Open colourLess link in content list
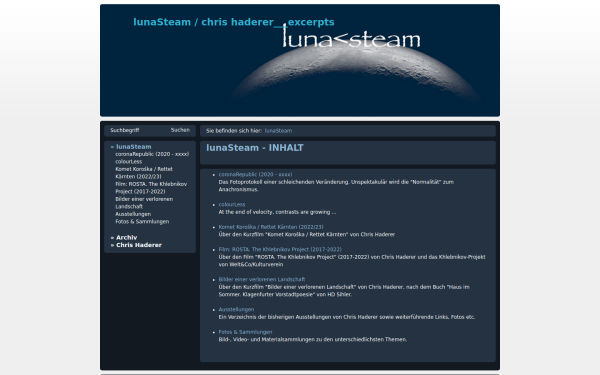The height and width of the screenshot is (375, 600). pos(232,205)
